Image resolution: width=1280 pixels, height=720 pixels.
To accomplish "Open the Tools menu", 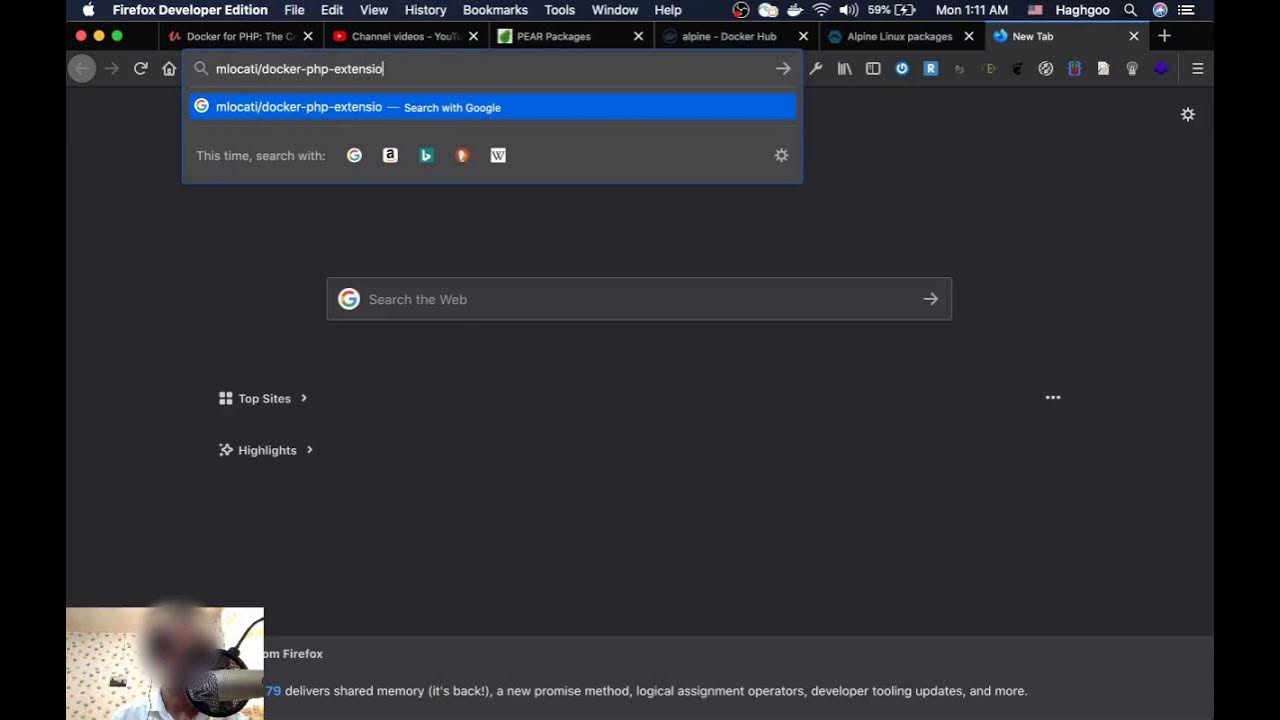I will (x=560, y=10).
